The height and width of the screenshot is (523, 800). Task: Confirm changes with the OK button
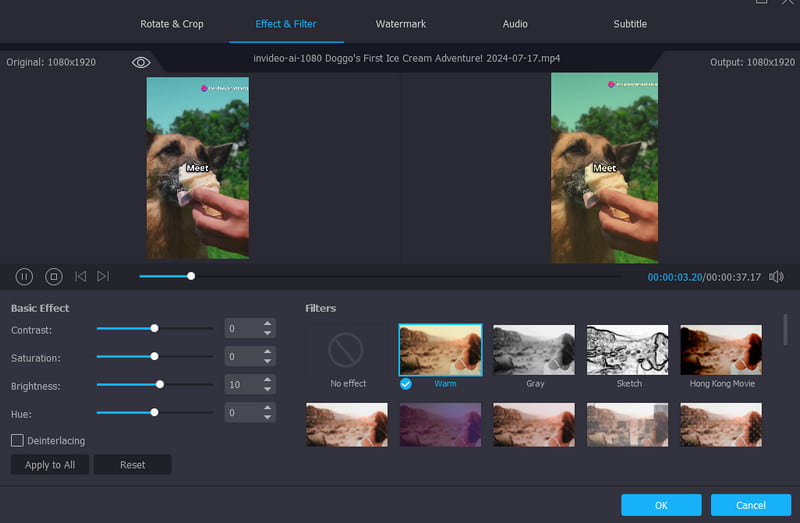[661, 505]
